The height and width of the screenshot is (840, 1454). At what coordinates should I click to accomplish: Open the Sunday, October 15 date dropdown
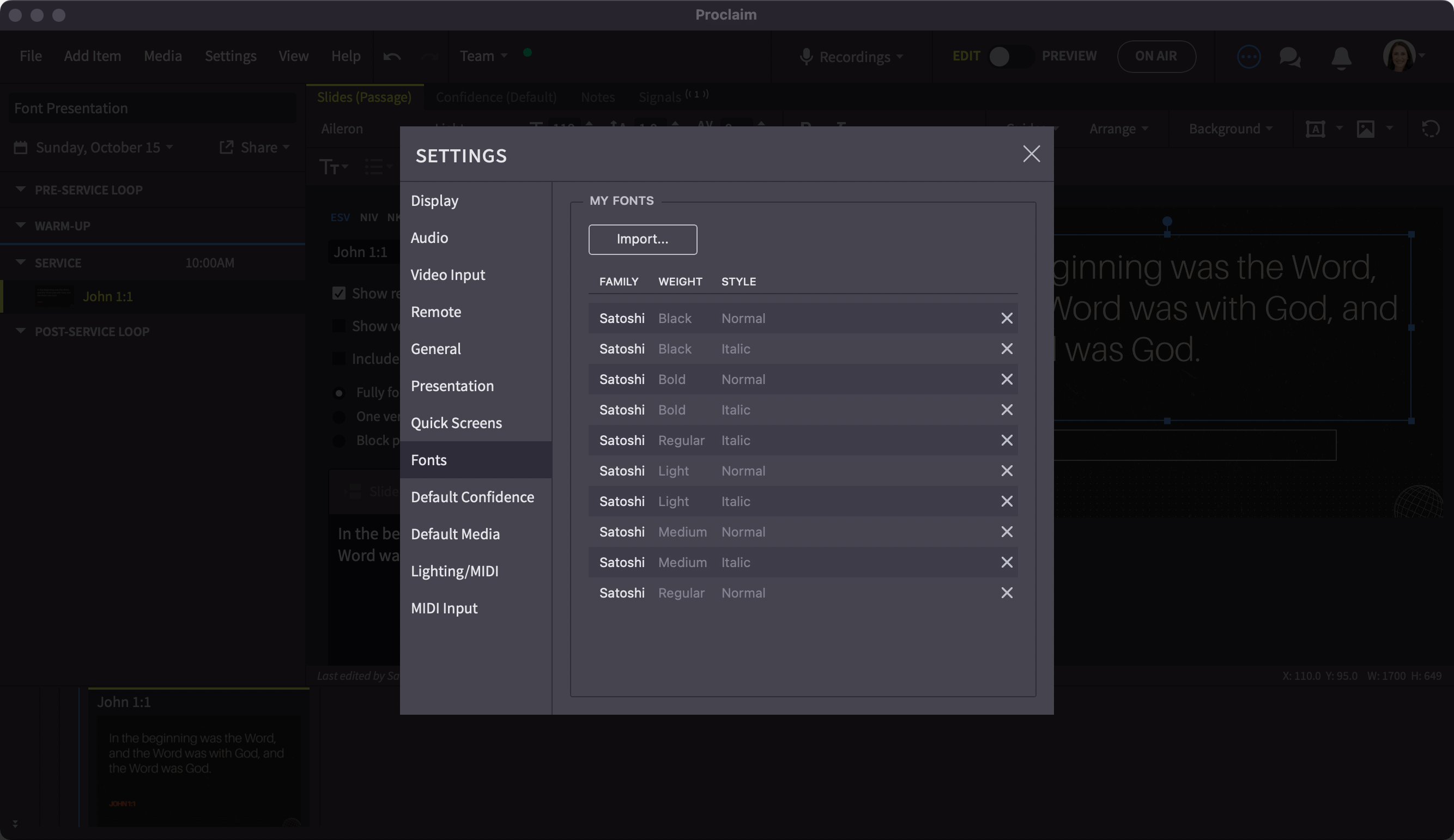pos(94,147)
